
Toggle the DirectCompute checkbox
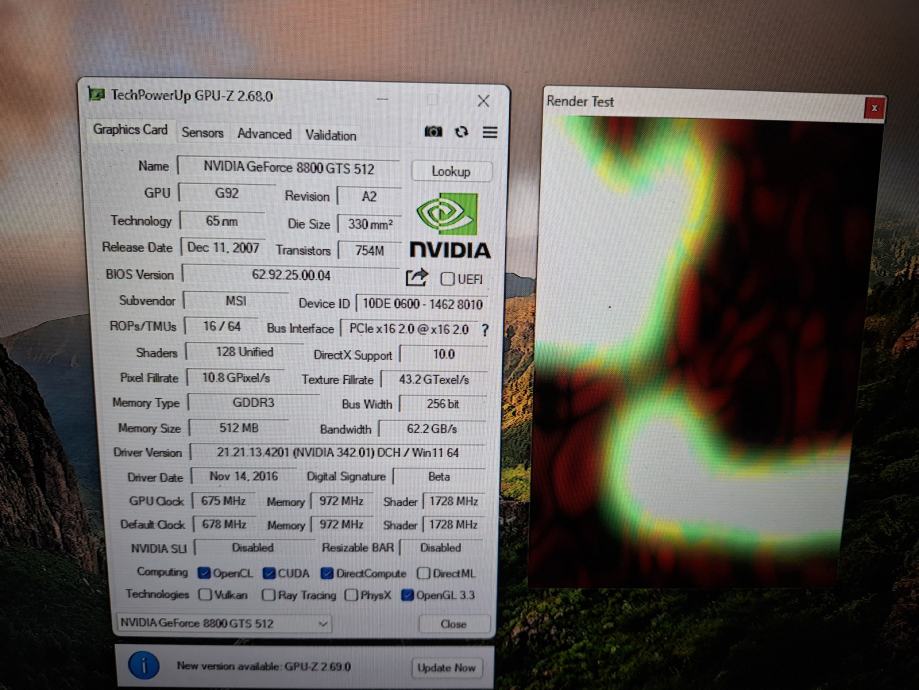point(327,573)
